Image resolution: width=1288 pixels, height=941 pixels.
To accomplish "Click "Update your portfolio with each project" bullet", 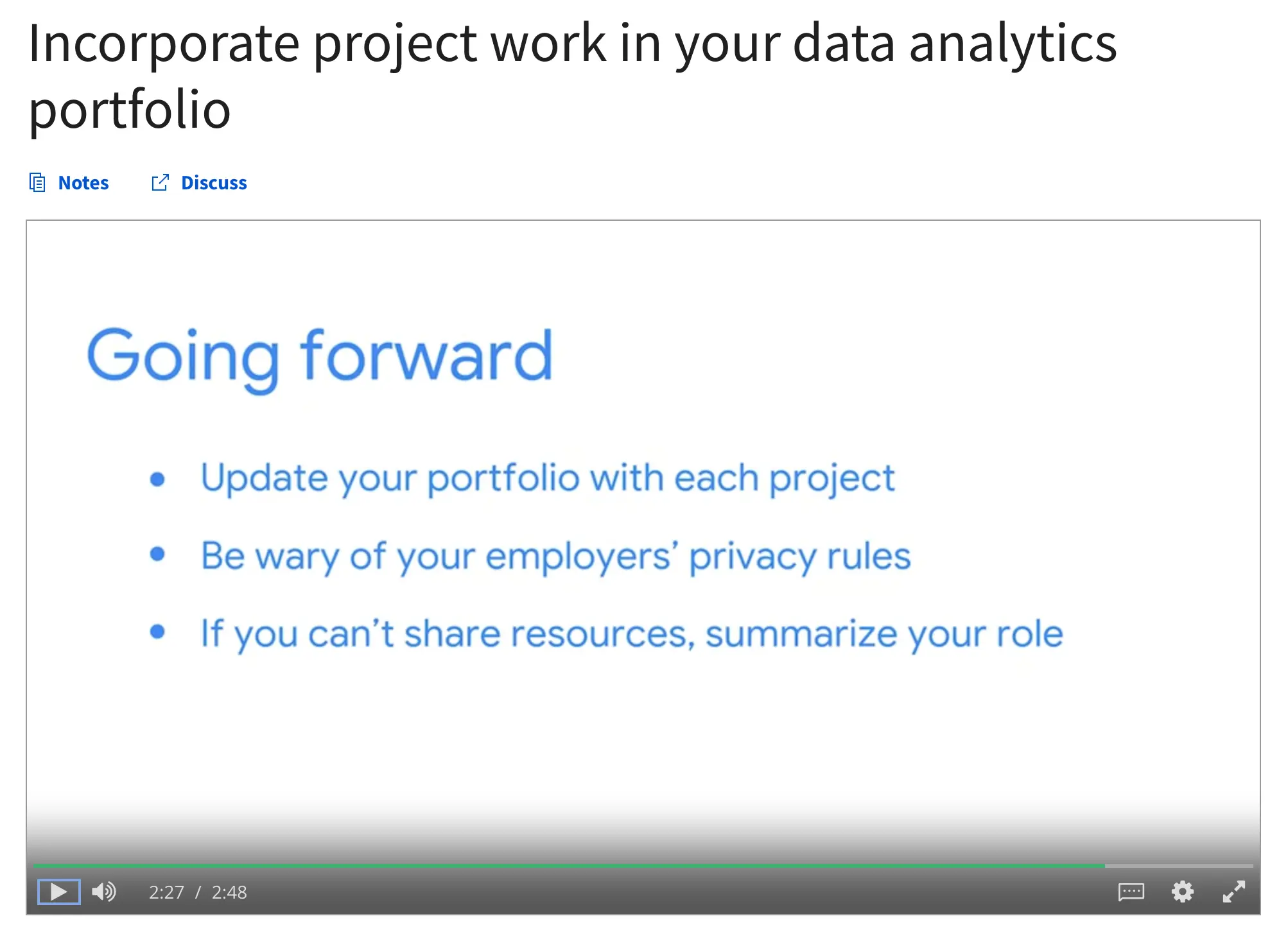I will click(x=547, y=479).
